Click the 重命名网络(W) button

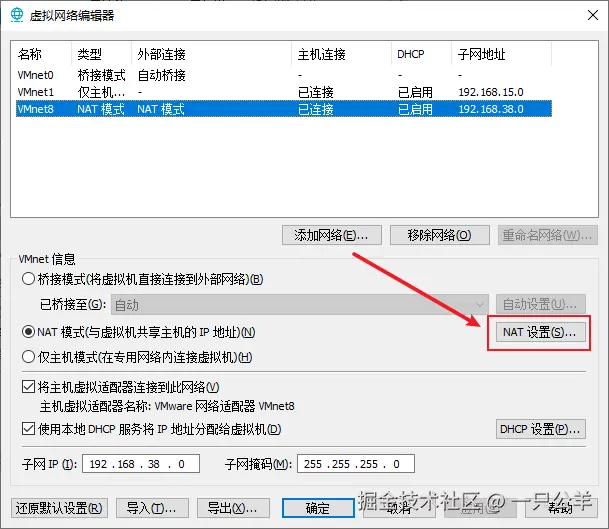coord(548,235)
